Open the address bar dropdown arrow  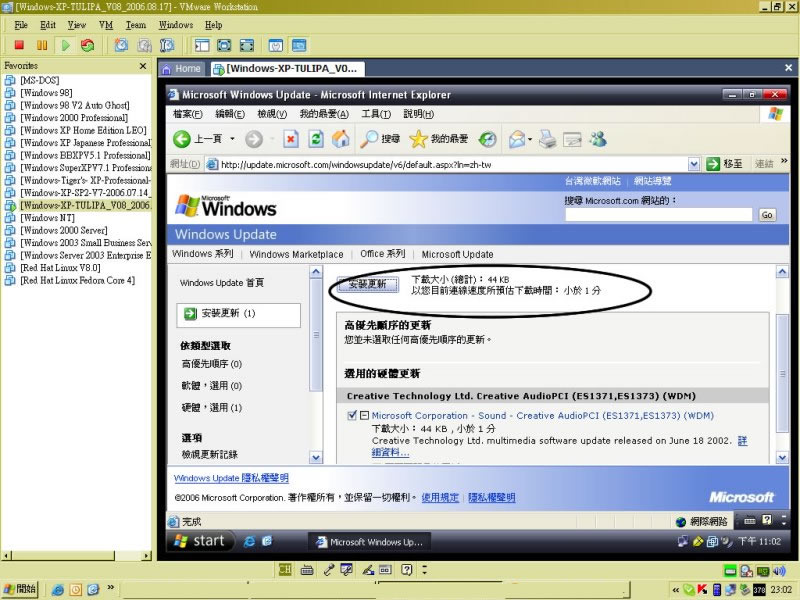click(693, 164)
